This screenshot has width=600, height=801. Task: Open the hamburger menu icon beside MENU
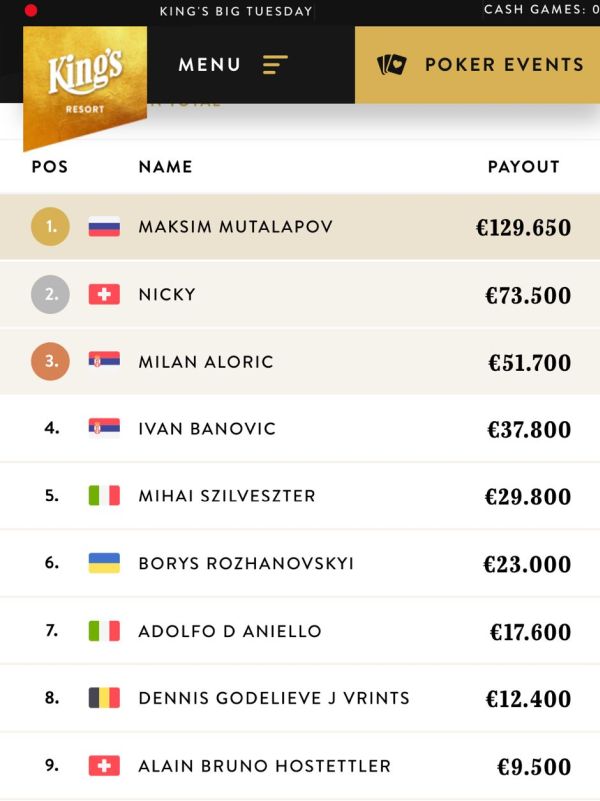coord(275,65)
